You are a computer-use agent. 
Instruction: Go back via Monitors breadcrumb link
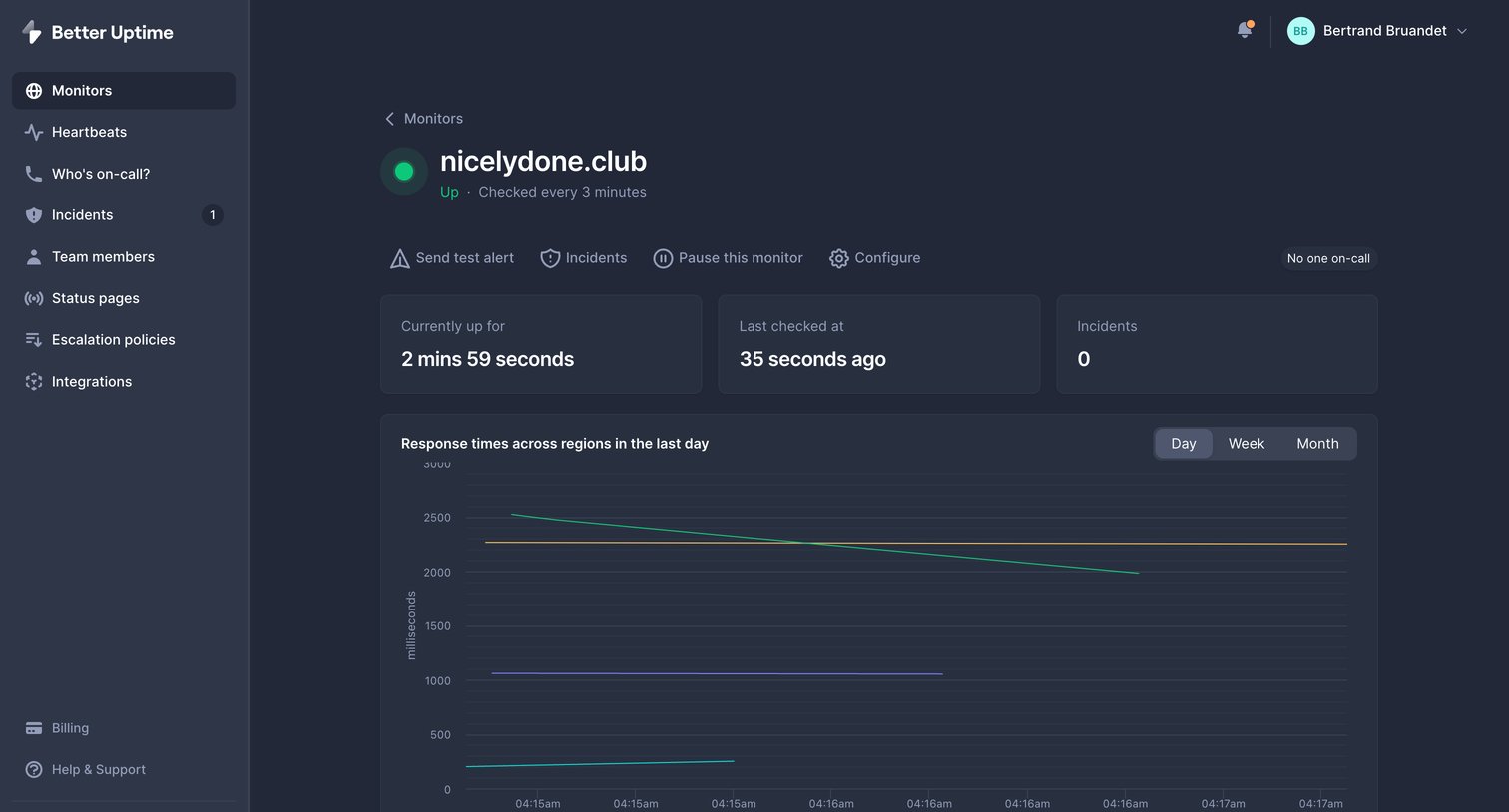(433, 119)
